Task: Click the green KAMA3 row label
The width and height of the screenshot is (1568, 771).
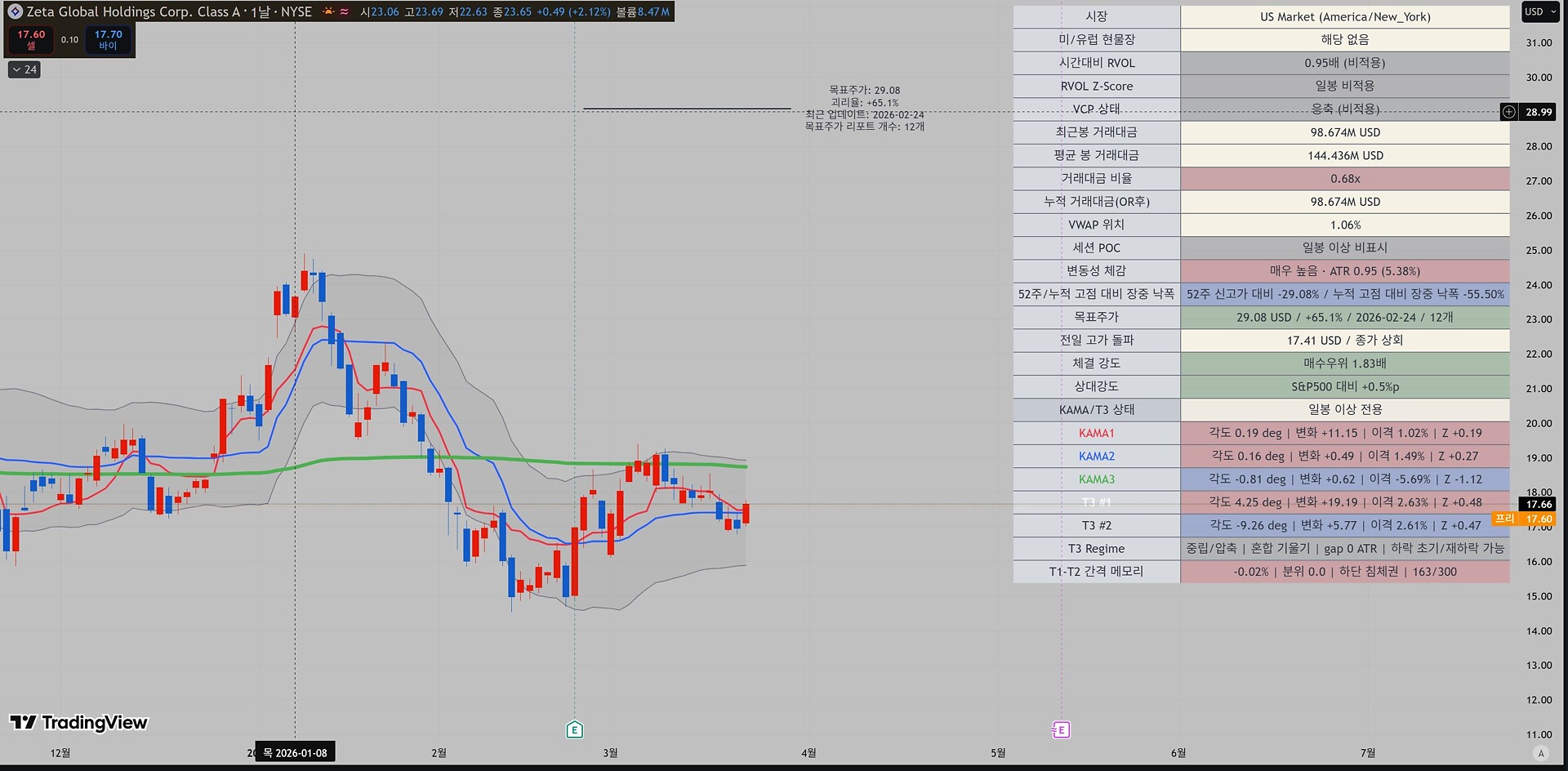Action: 1096,479
